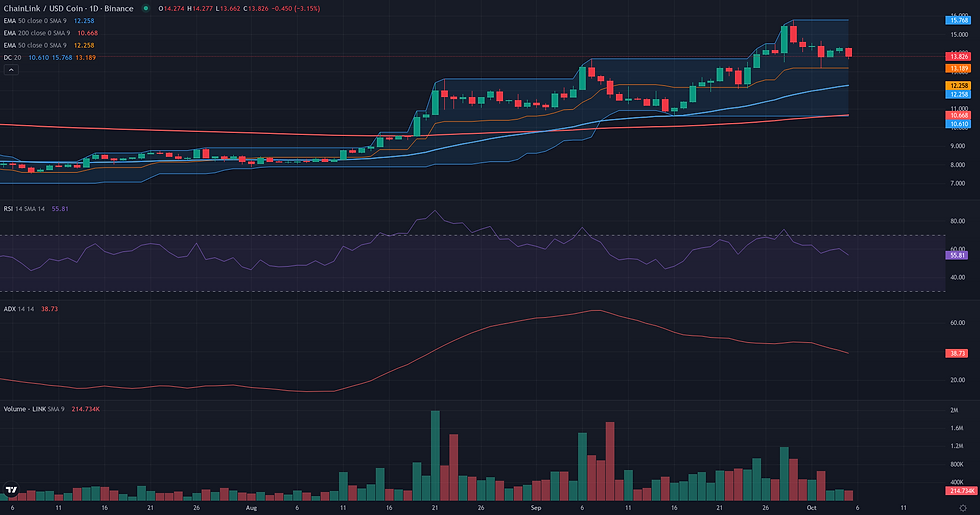
Task: Click the 9.000 price scale value
Action: tap(958, 146)
